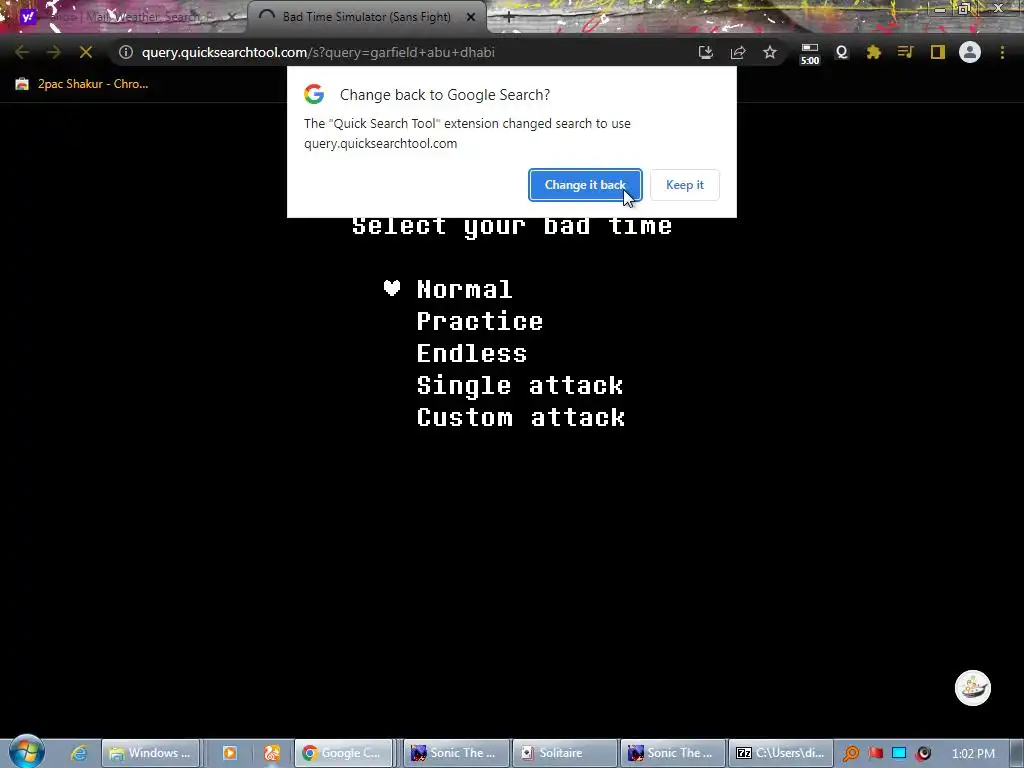
Task: Select Normal mode
Action: coord(464,289)
